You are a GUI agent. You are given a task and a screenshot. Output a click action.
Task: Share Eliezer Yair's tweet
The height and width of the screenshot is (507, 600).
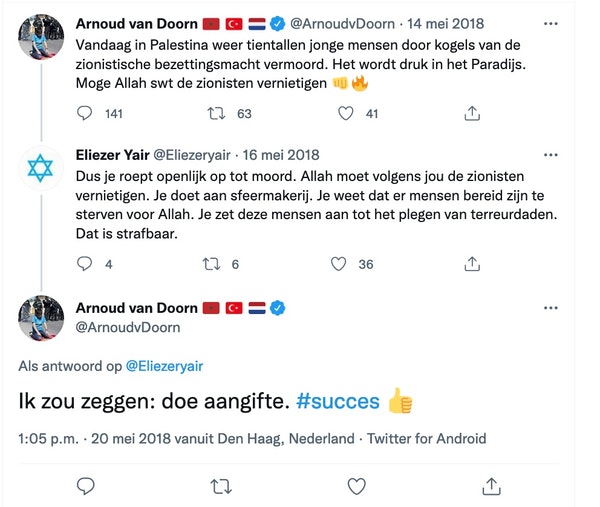point(473,264)
